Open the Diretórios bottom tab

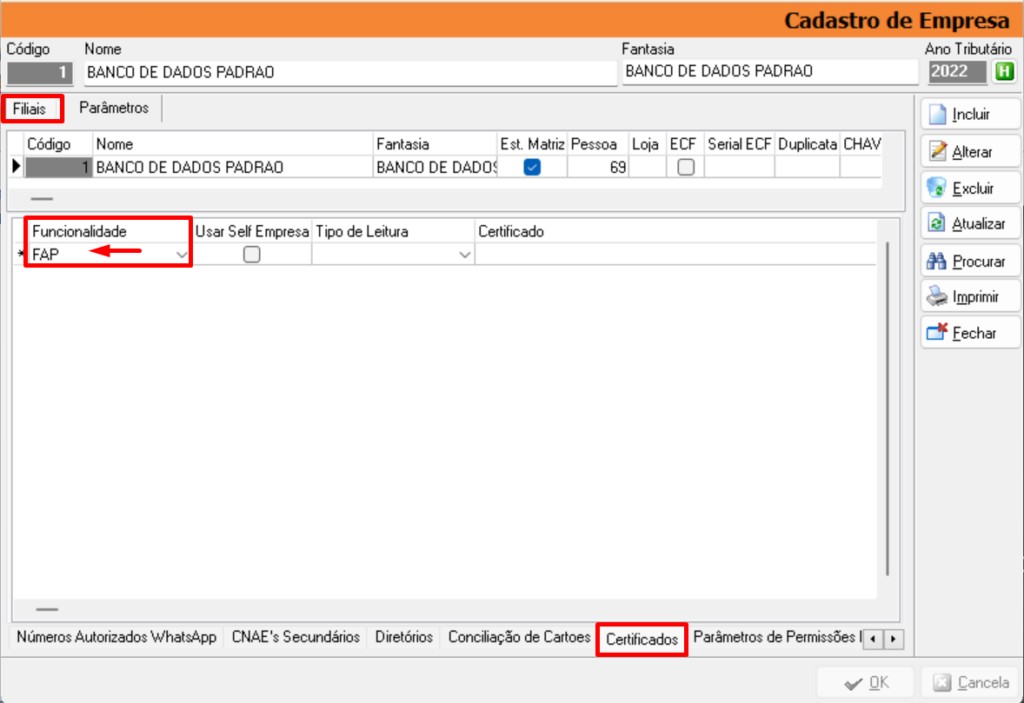(x=404, y=637)
